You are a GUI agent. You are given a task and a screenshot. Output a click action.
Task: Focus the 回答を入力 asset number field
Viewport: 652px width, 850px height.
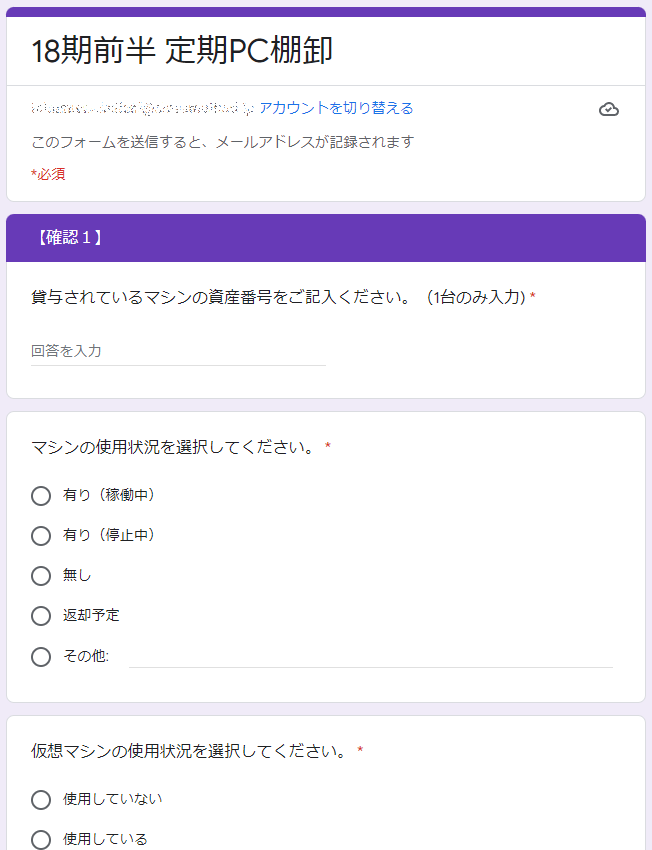pos(178,351)
